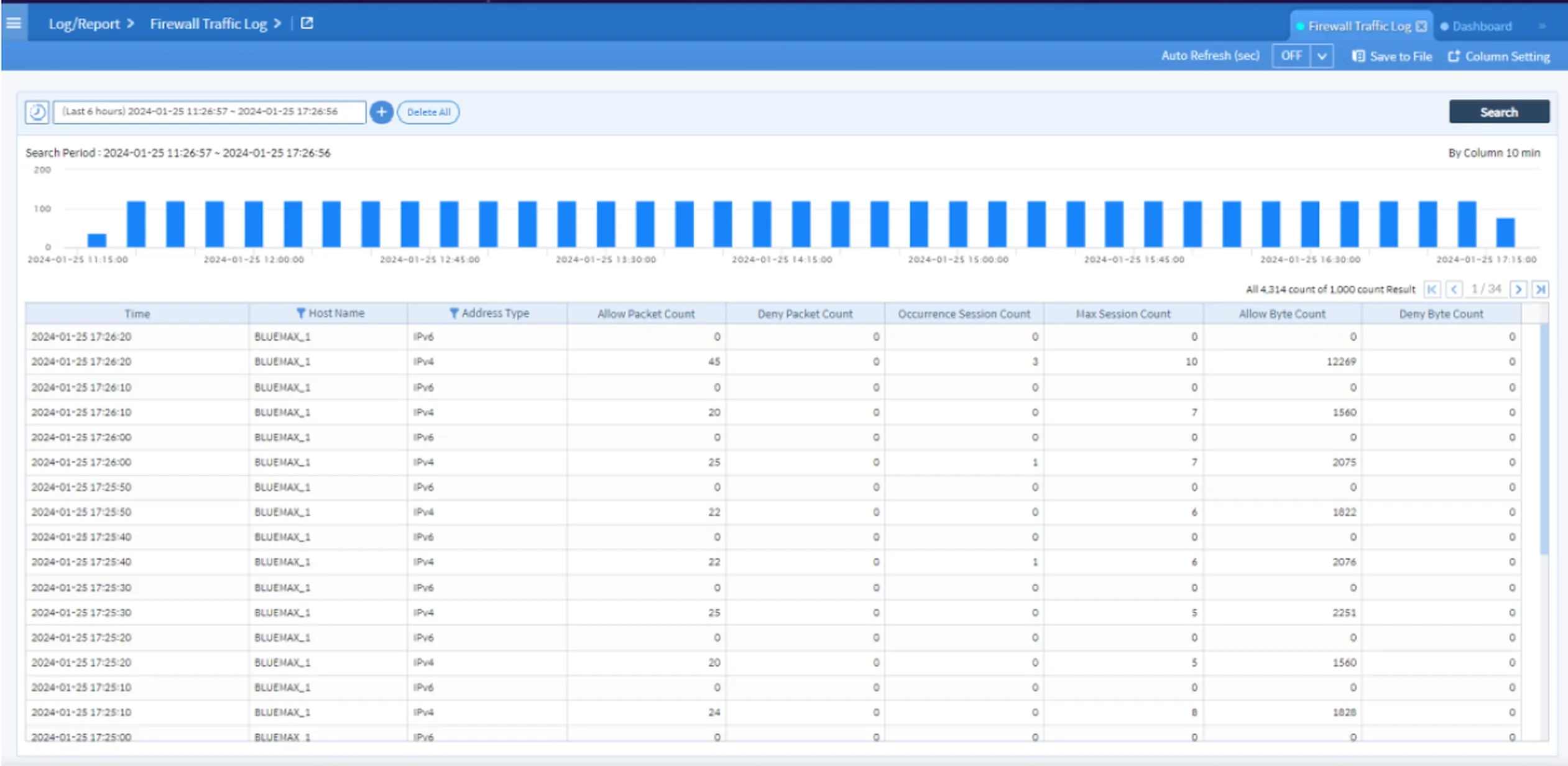Advance to the next results page arrow
This screenshot has width=1568, height=766.
pos(1520,288)
